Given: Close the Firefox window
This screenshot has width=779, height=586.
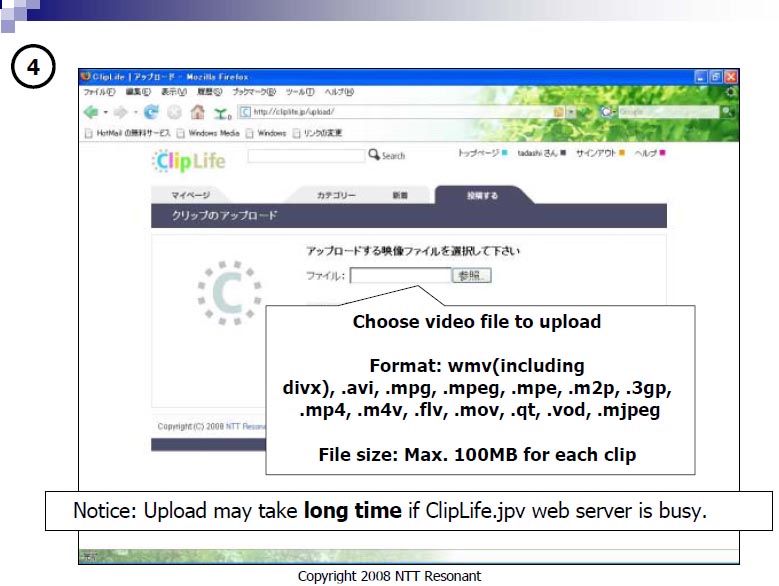Looking at the screenshot, I should pyautogui.click(x=731, y=77).
